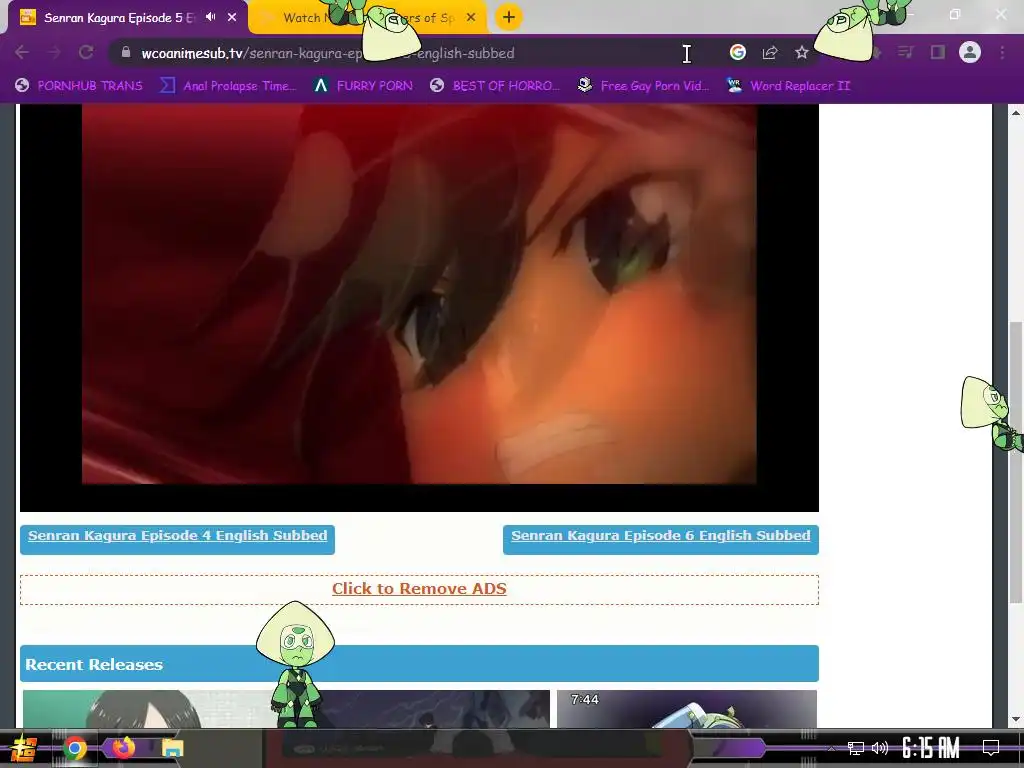
Task: Minimize the Chrome window
Action: [x=908, y=14]
